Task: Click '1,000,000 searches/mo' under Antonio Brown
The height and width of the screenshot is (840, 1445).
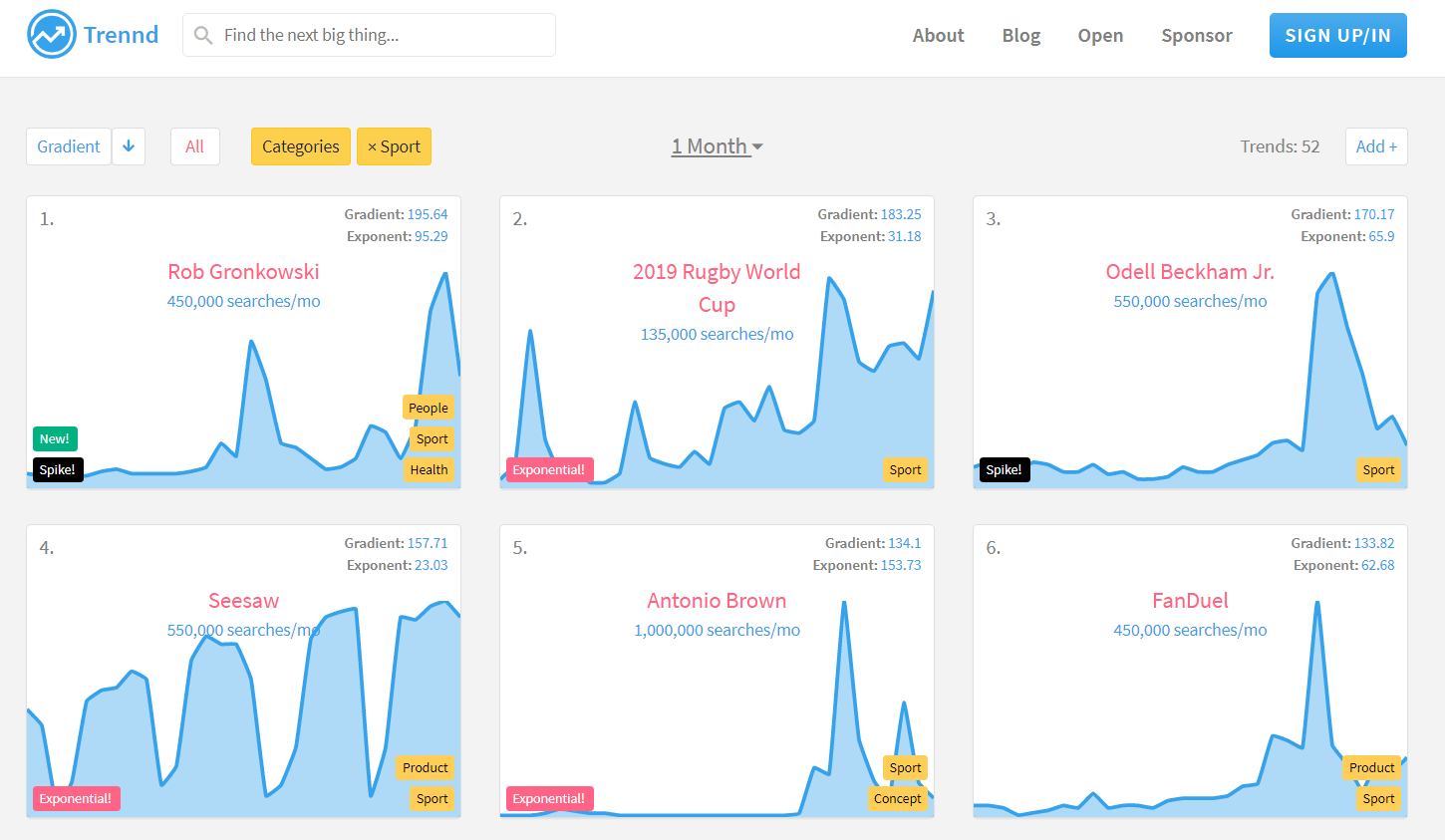Action: (717, 630)
